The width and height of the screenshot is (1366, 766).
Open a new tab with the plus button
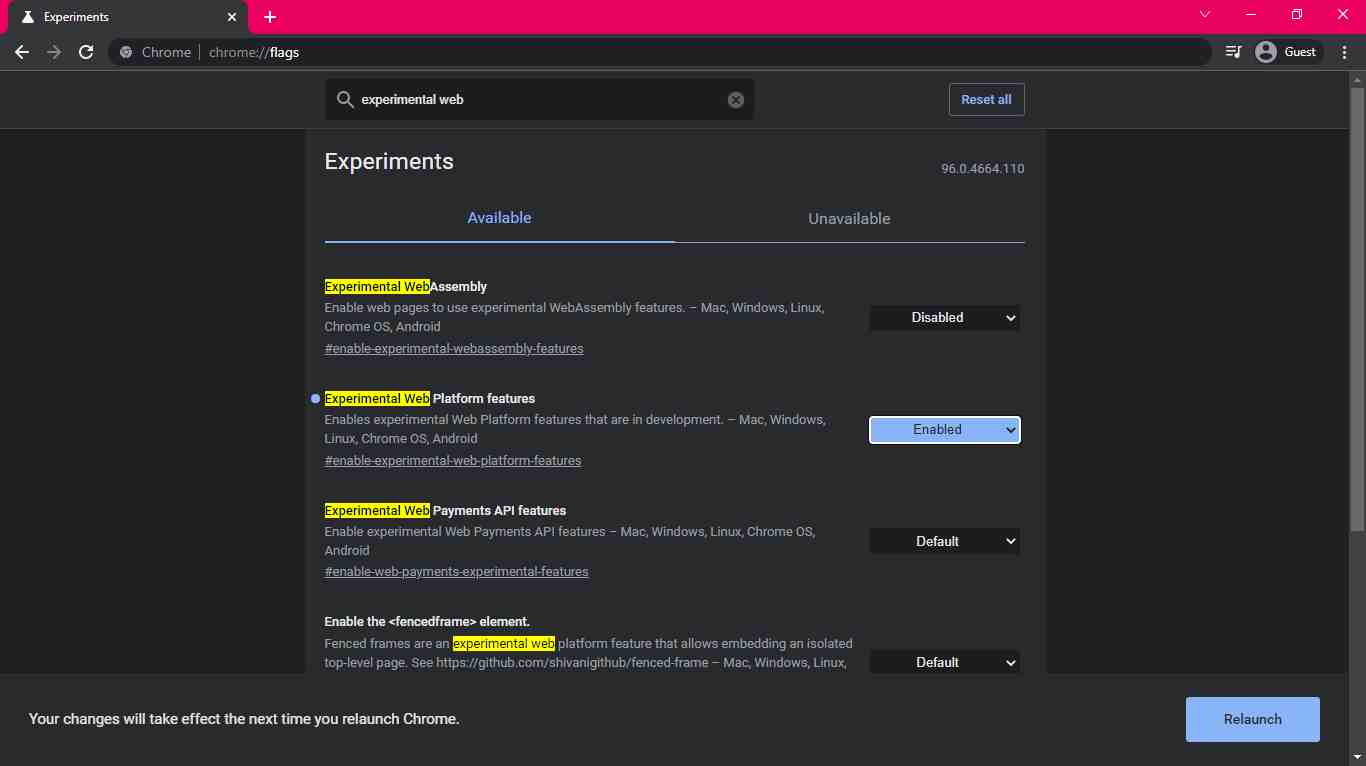click(x=270, y=17)
